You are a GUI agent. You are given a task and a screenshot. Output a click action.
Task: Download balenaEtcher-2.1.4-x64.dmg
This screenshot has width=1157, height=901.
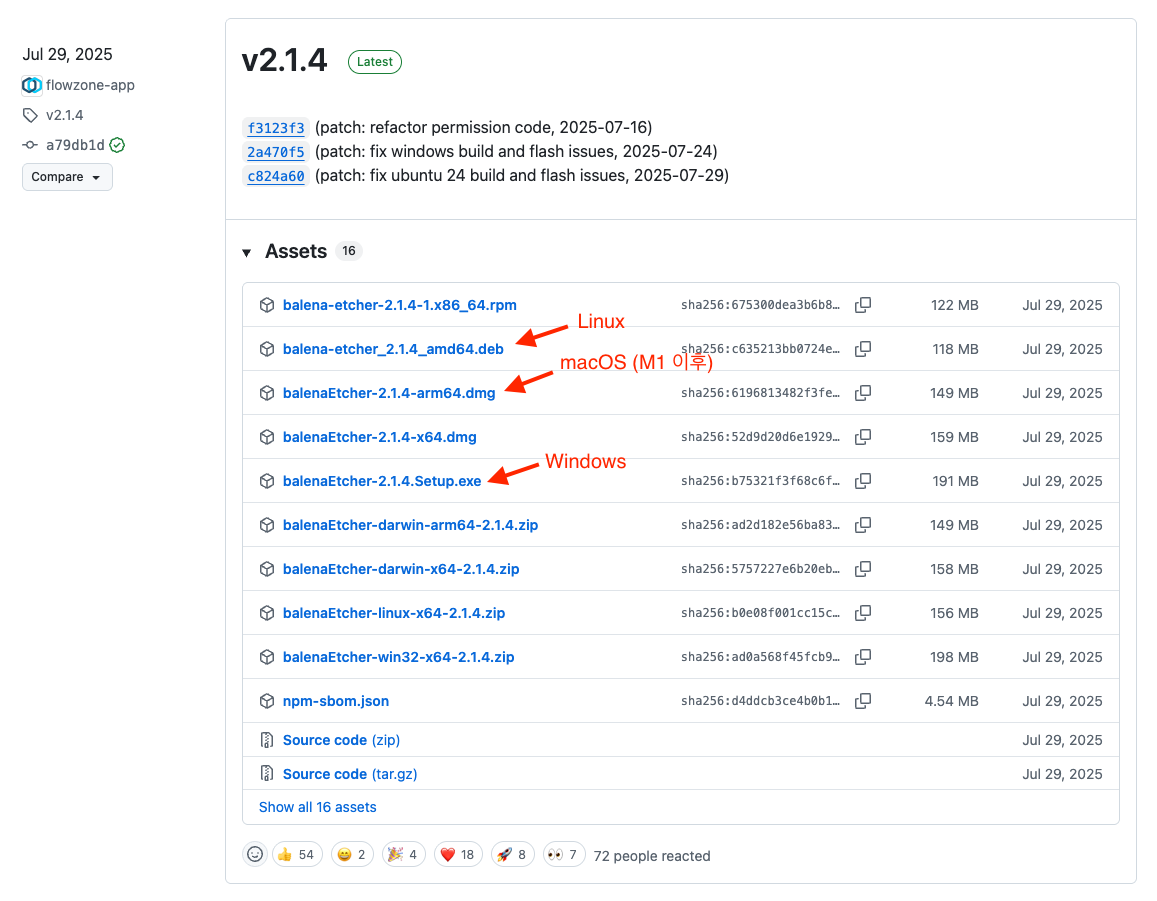click(379, 437)
